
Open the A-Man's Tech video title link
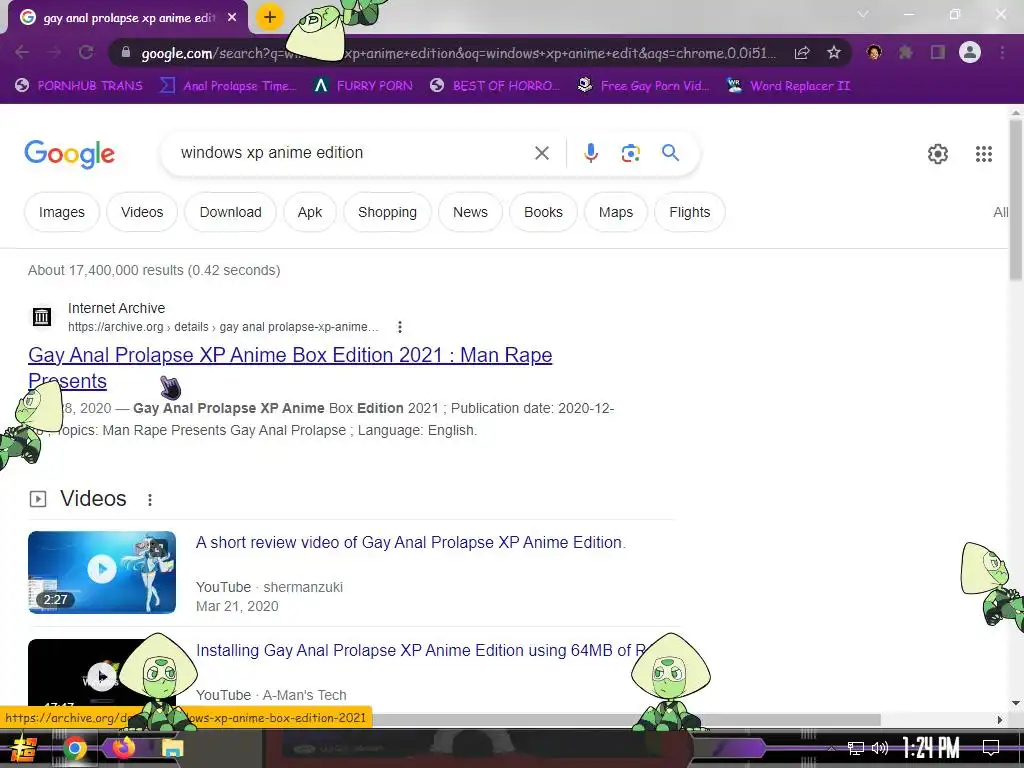click(x=421, y=650)
